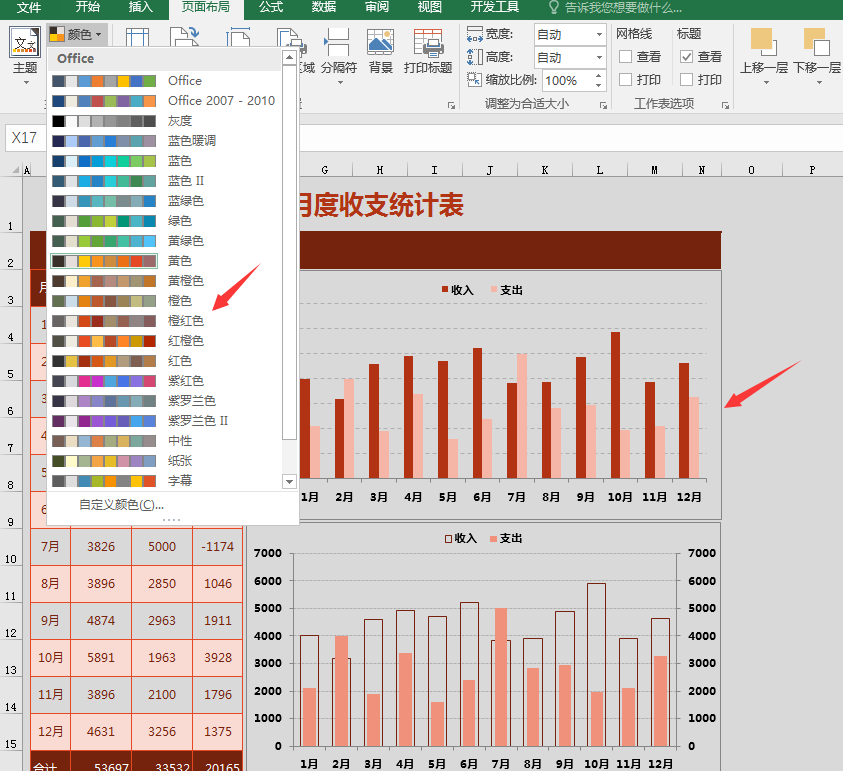Select the 橙红色 color scheme
The image size is (843, 771).
coord(165,320)
